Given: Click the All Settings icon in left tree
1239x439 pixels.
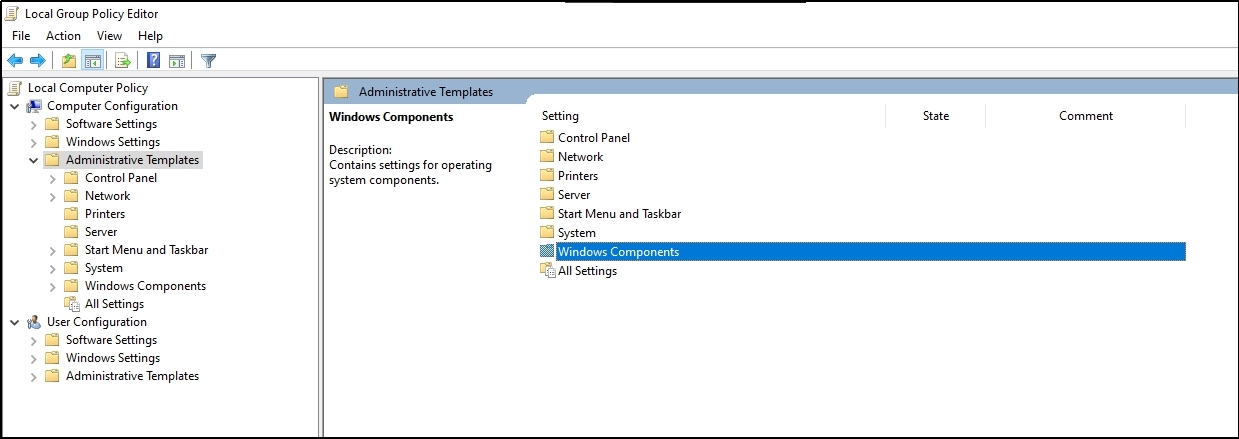Looking at the screenshot, I should 72,304.
